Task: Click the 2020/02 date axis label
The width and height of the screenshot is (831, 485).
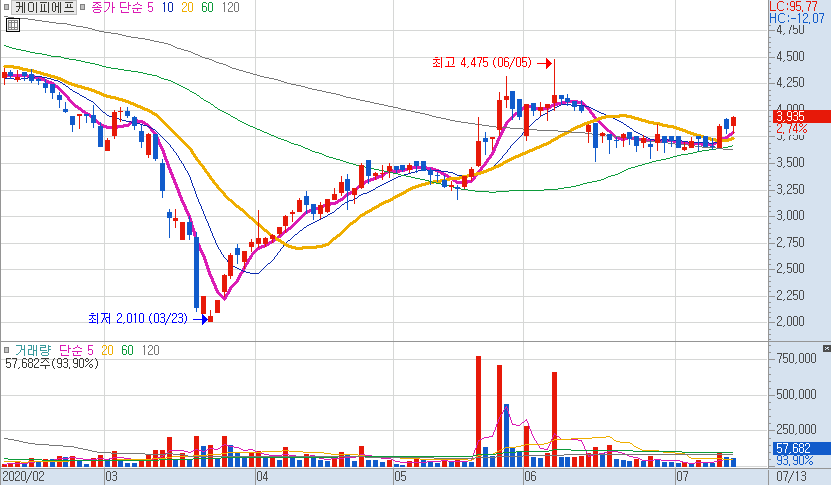Action: click(x=24, y=476)
